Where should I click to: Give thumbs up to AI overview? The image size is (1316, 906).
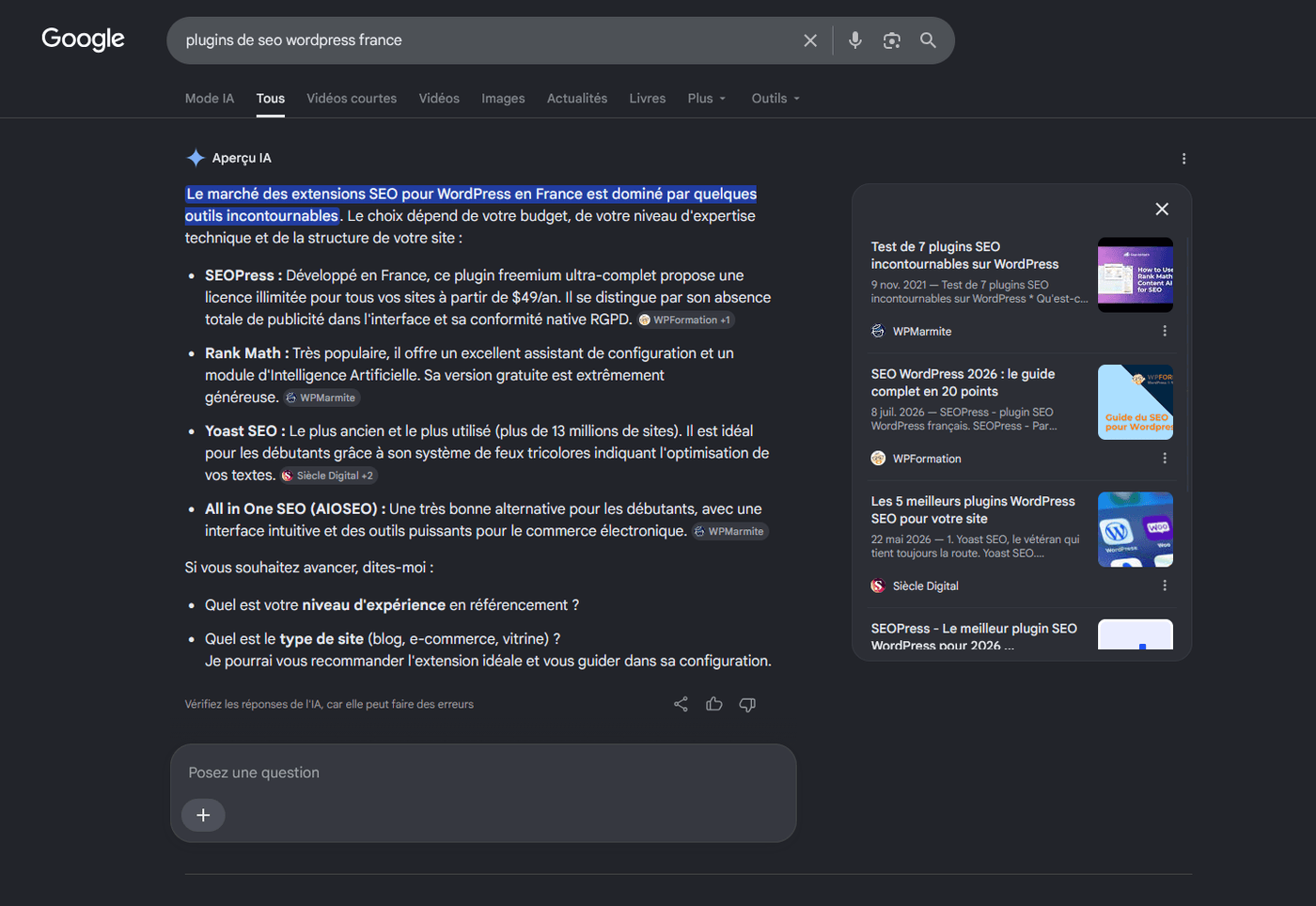pyautogui.click(x=714, y=704)
